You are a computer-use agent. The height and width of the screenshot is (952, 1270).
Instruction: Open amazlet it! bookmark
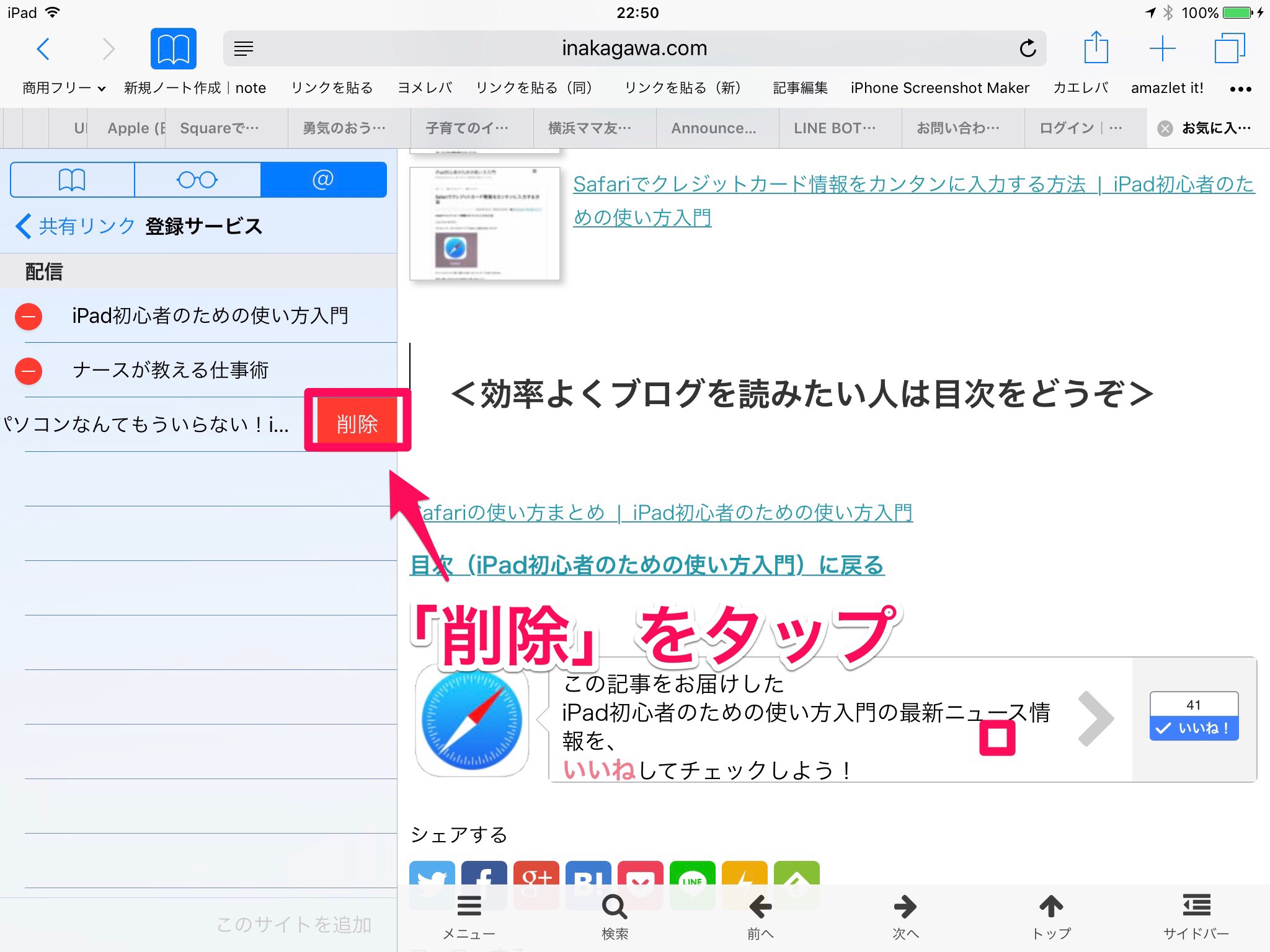[1167, 88]
